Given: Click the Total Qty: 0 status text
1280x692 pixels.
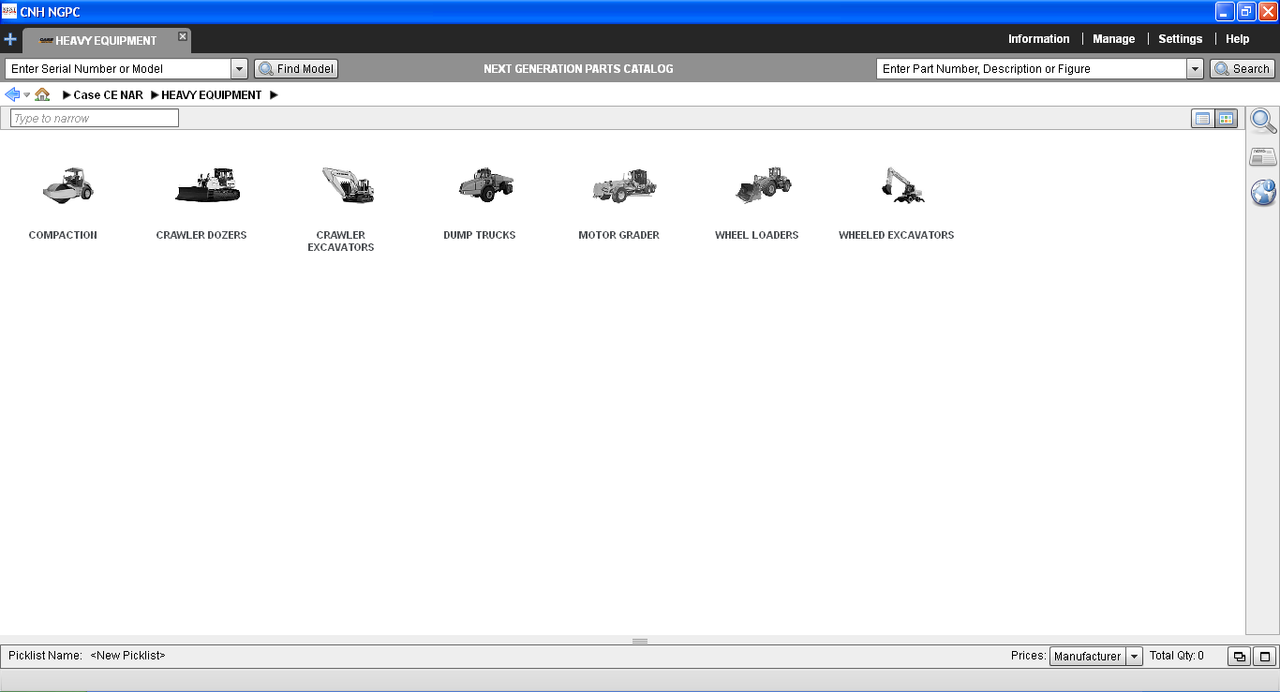Looking at the screenshot, I should tap(1177, 656).
